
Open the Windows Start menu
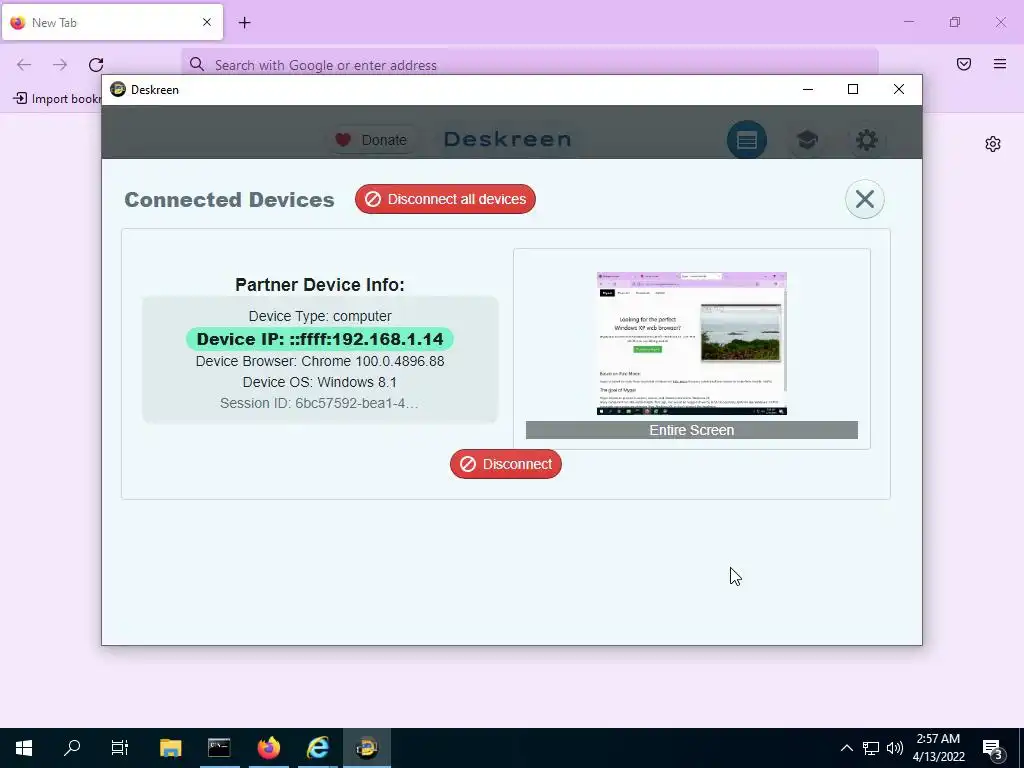(x=24, y=748)
